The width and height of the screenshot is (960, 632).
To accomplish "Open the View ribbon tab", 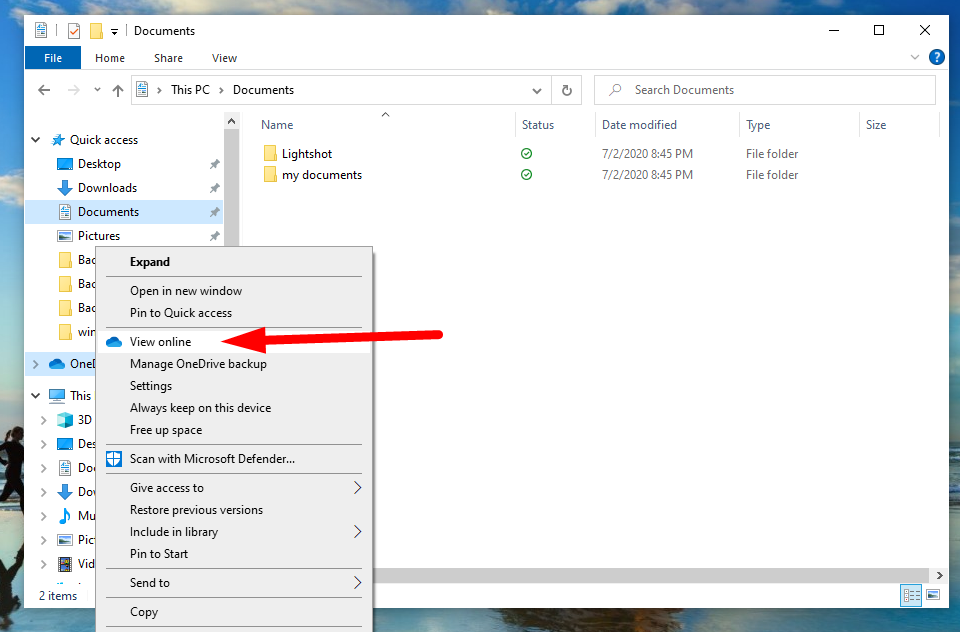I will click(x=224, y=58).
